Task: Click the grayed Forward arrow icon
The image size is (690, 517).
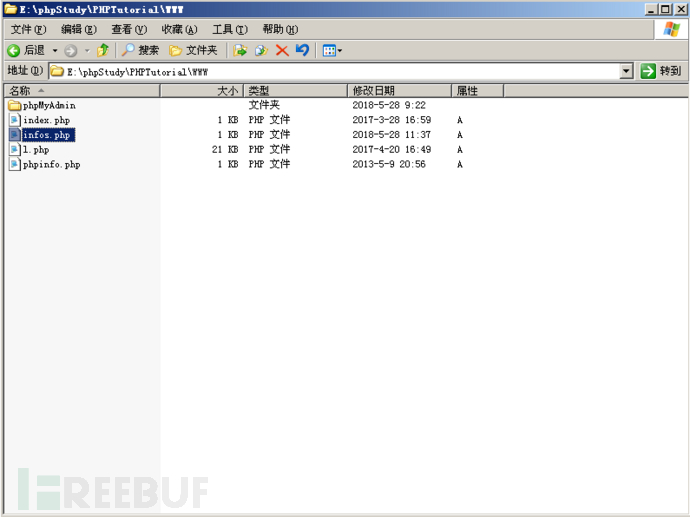Action: click(x=70, y=51)
